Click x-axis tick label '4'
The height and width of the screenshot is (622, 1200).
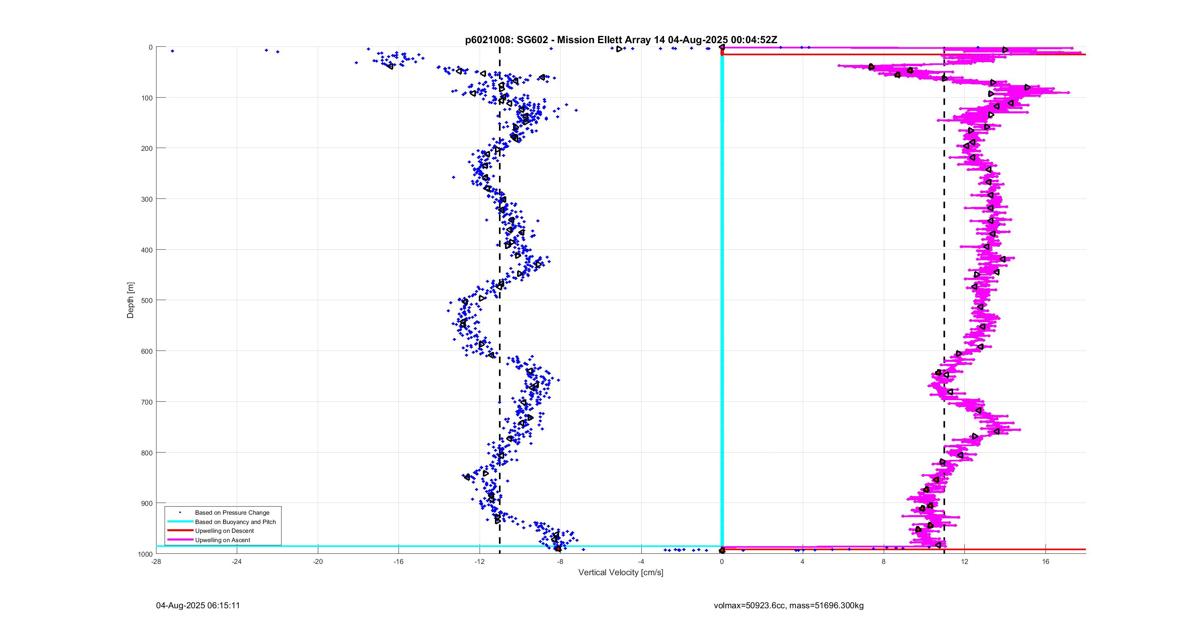point(803,561)
